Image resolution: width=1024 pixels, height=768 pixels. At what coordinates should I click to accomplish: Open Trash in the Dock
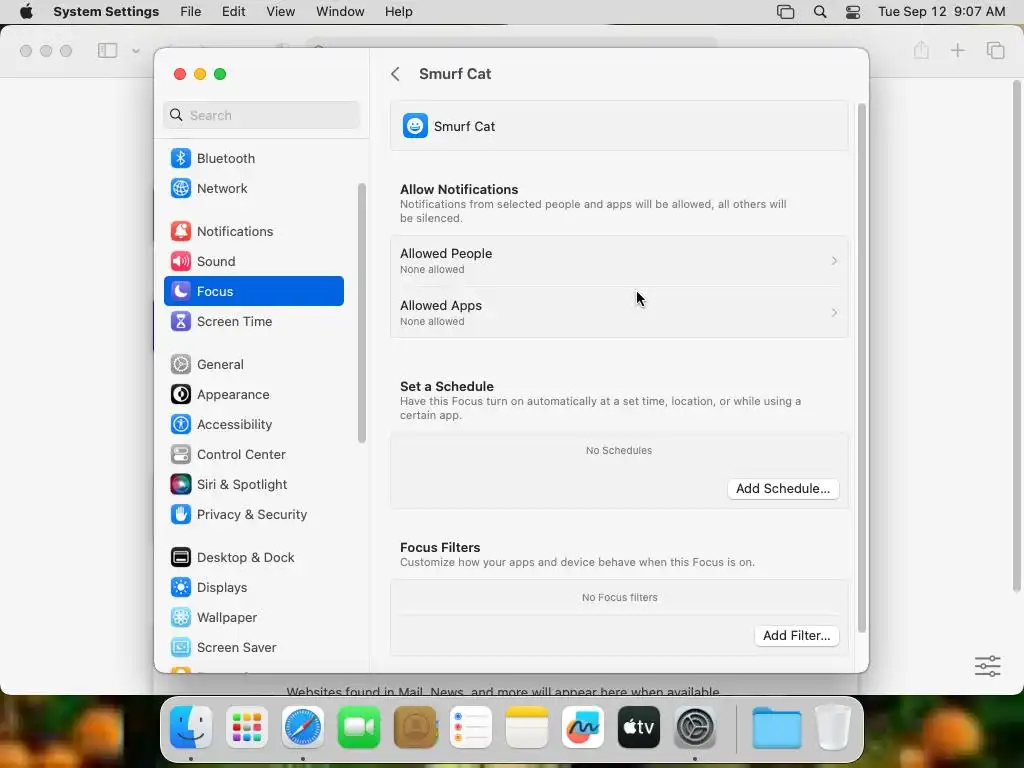833,727
